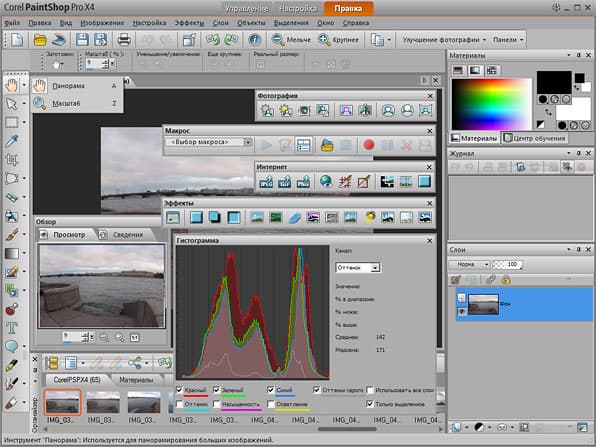Toggle the Оттенки серого checkbox
The height and width of the screenshot is (447, 596).
tap(316, 390)
